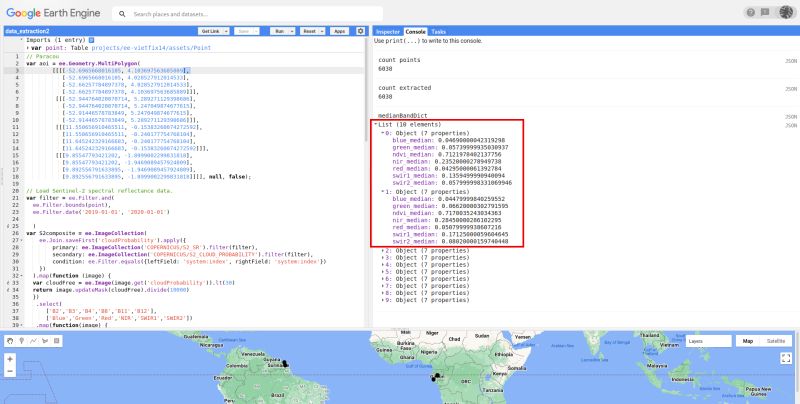
Task: Toggle fullscreen map view
Action: (786, 359)
